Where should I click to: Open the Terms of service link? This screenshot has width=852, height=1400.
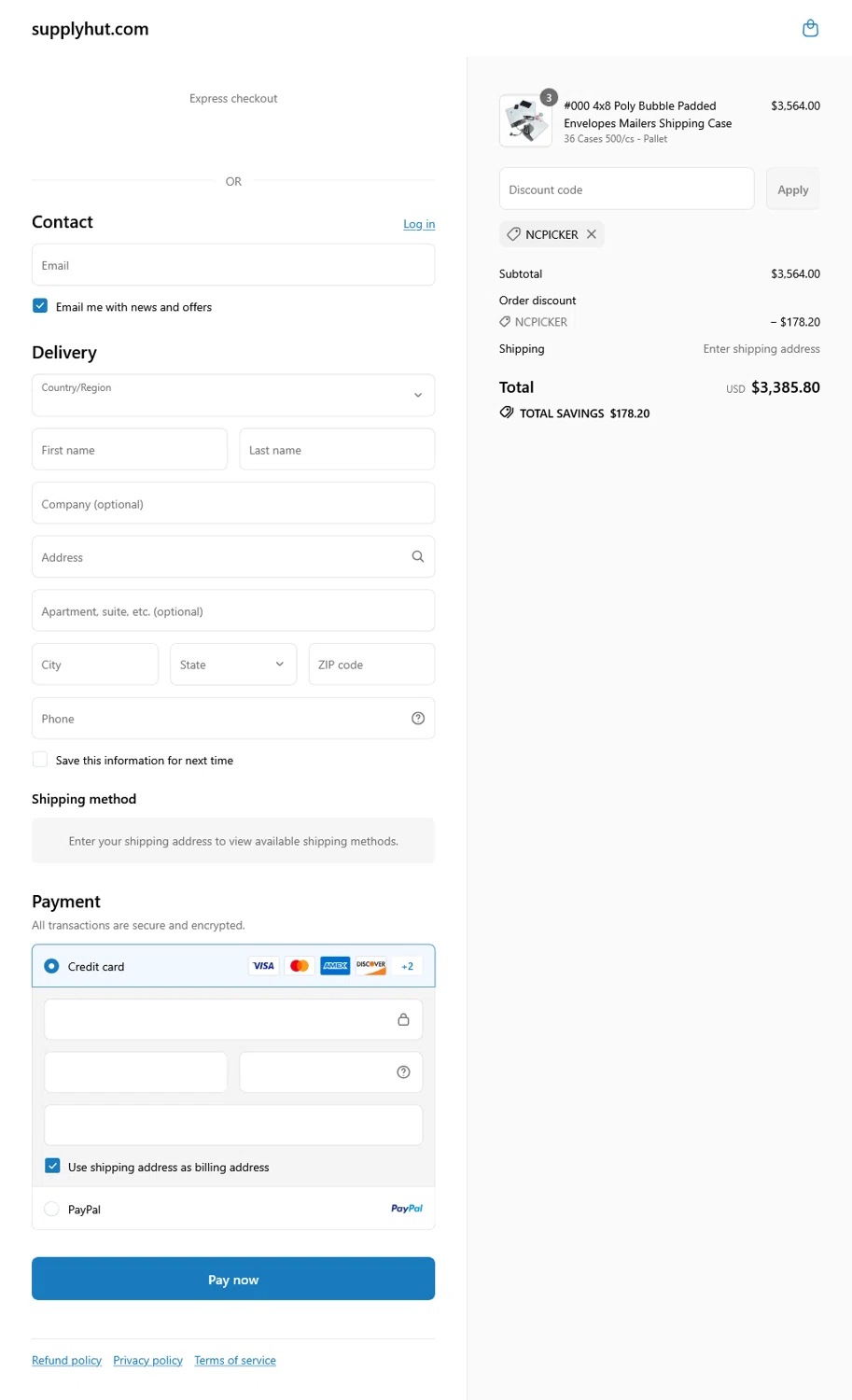click(x=235, y=1360)
